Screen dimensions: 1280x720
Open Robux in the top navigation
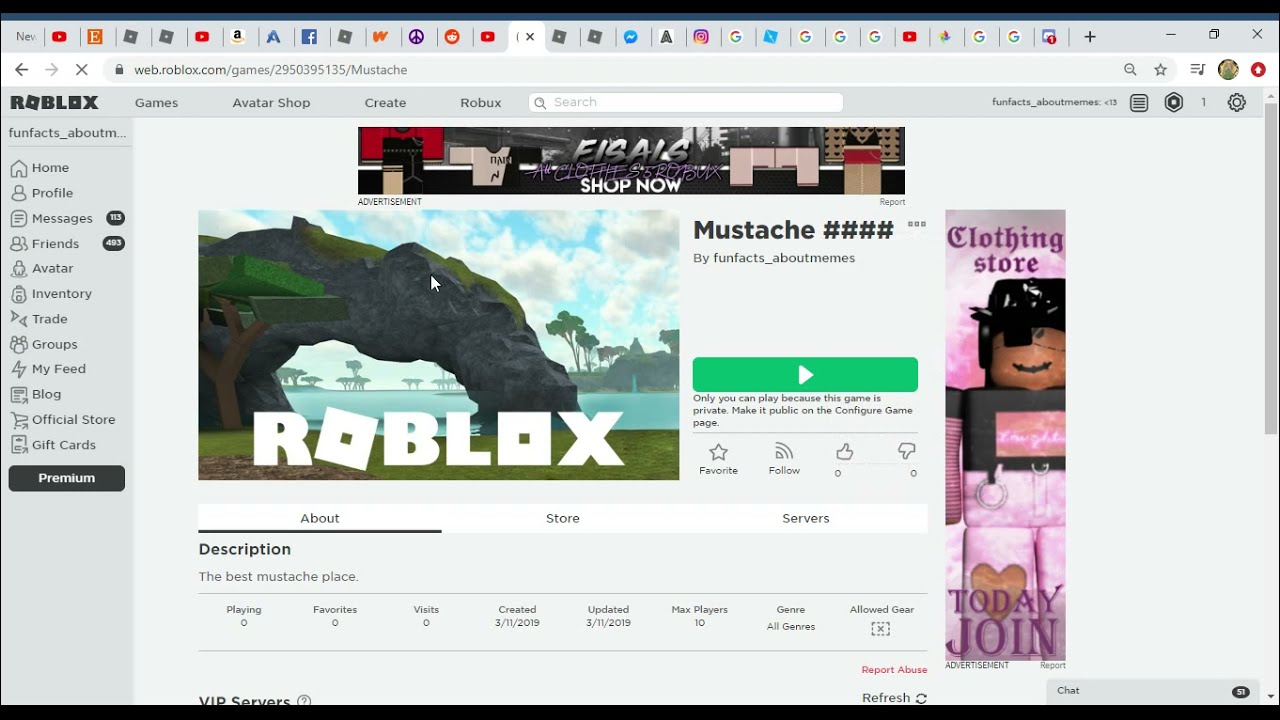tap(481, 103)
